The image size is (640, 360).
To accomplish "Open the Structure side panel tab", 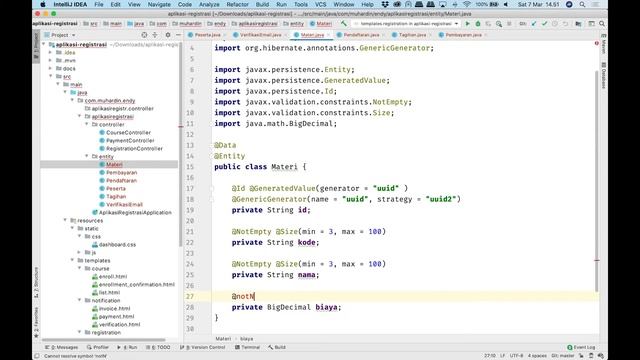I will click(x=36, y=282).
